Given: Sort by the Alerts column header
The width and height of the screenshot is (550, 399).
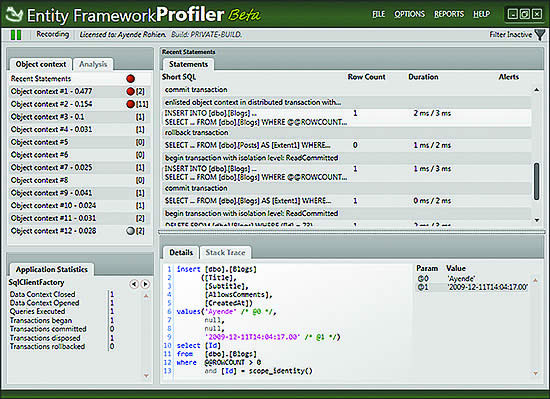Looking at the screenshot, I should coord(509,77).
